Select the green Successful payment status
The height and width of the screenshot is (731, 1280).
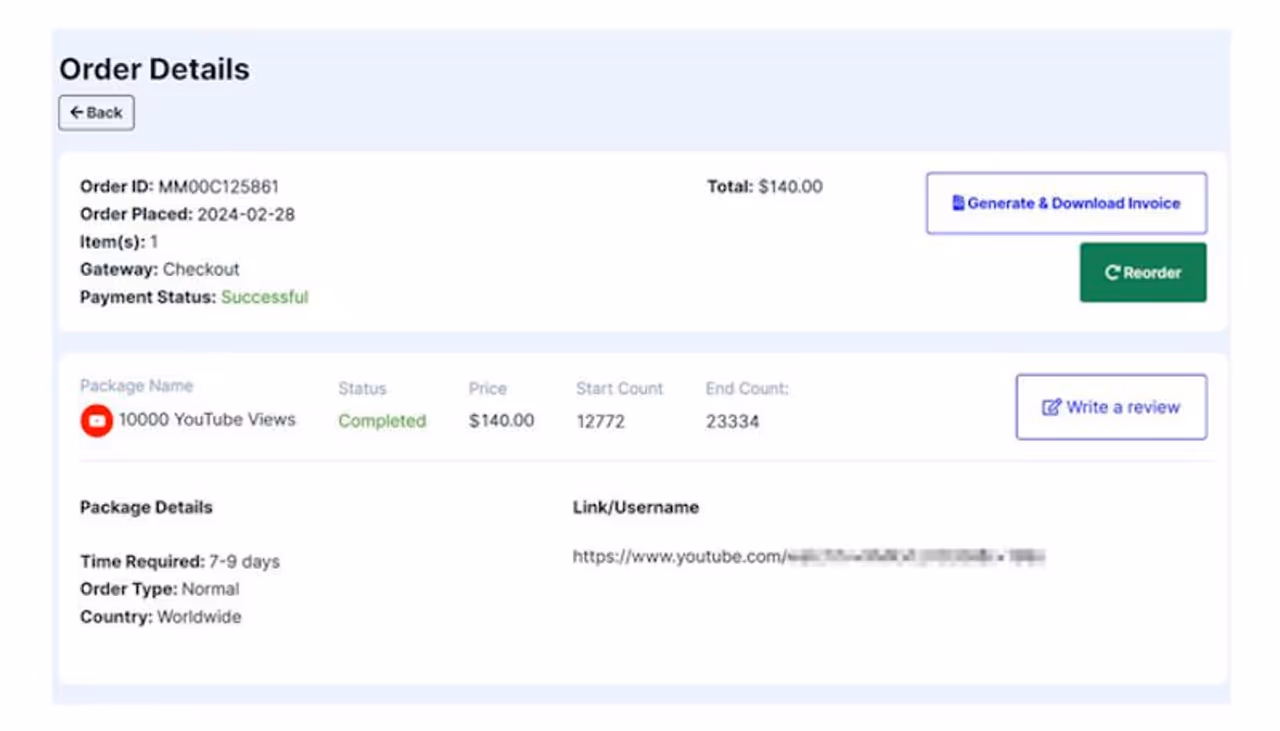point(264,297)
